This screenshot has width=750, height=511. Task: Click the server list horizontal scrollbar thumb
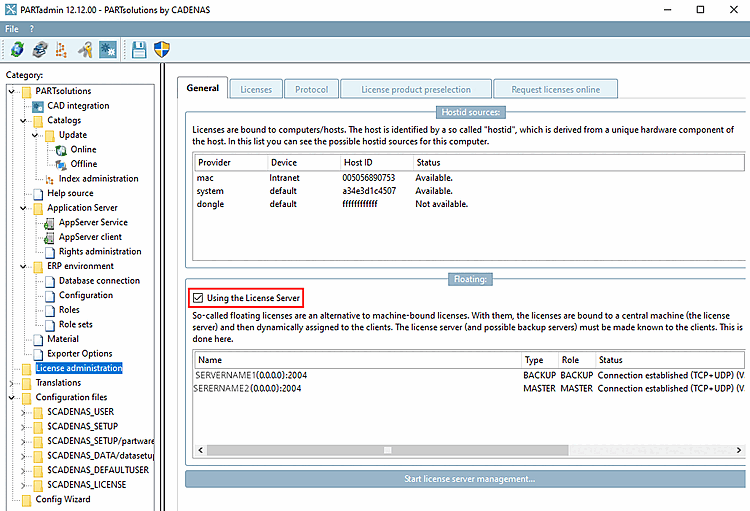[388, 450]
